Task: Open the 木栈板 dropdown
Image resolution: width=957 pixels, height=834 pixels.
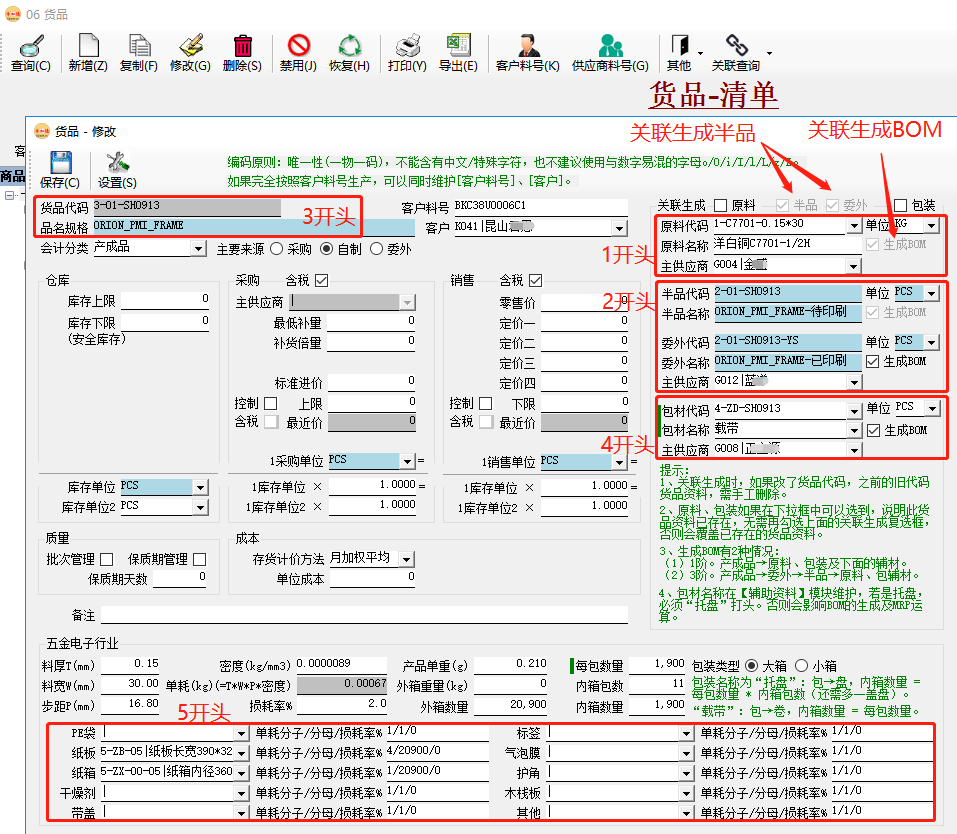Action: (687, 793)
